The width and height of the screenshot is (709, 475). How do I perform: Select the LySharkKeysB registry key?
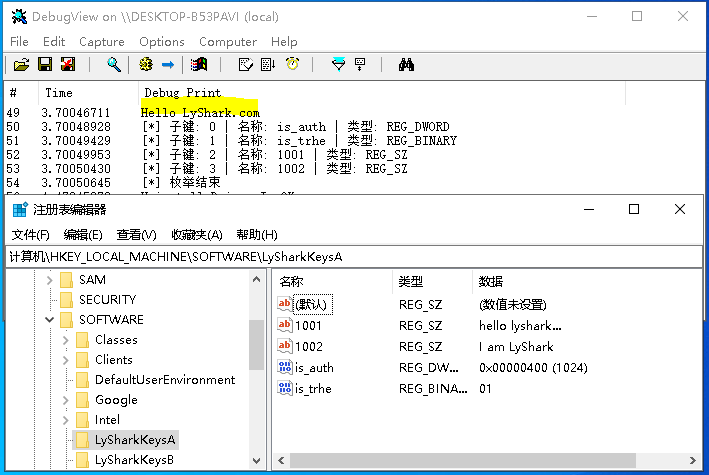click(134, 460)
